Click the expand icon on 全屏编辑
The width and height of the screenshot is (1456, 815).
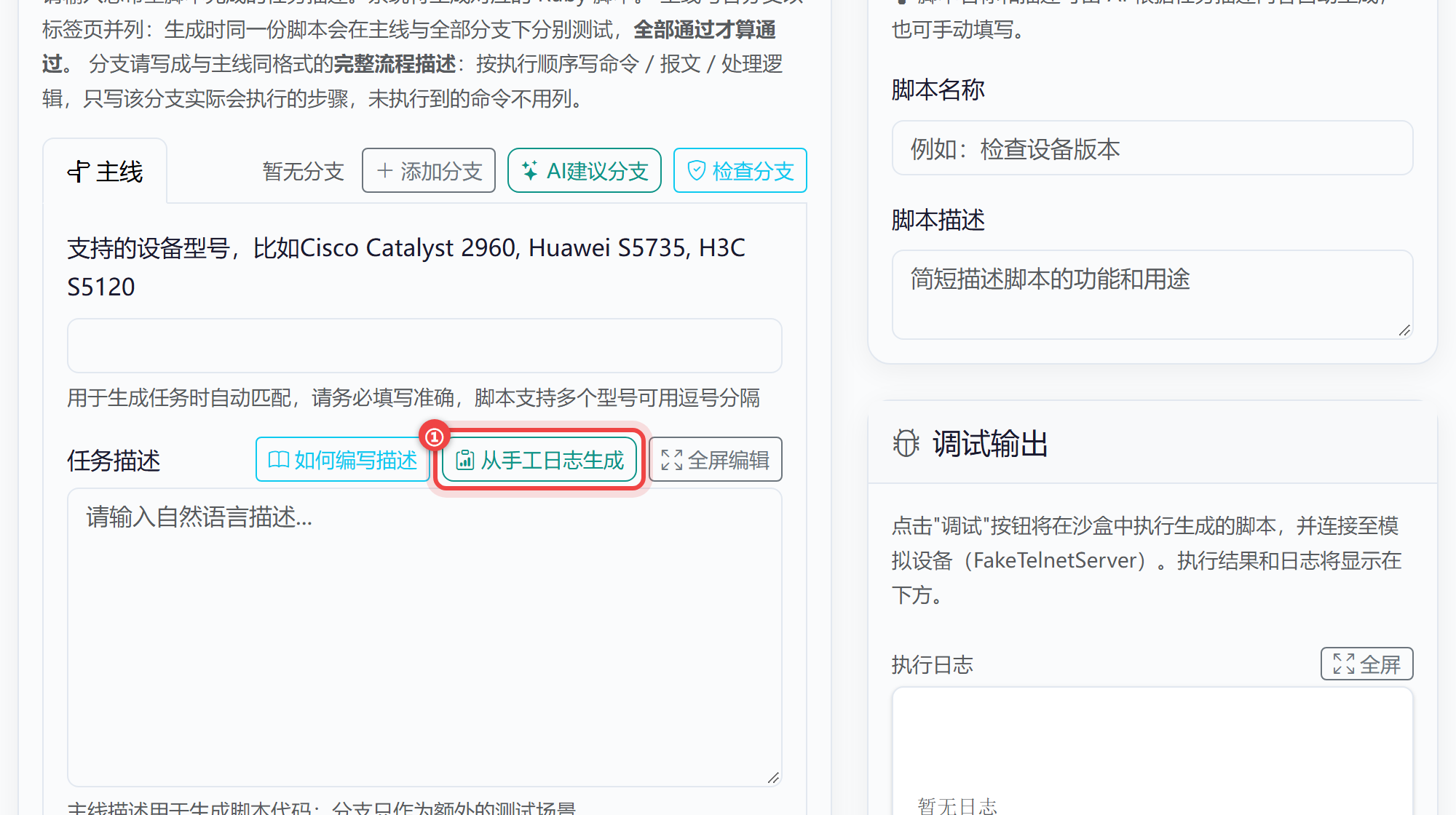point(672,460)
